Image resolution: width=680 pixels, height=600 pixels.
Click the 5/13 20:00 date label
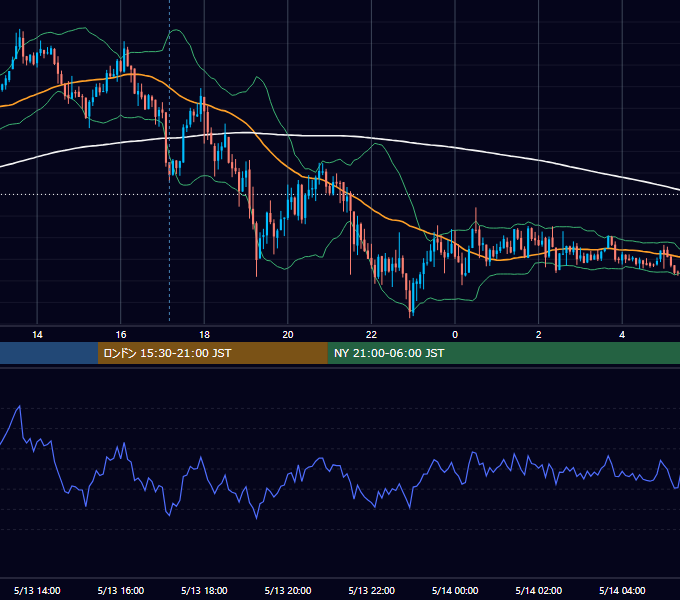click(288, 590)
